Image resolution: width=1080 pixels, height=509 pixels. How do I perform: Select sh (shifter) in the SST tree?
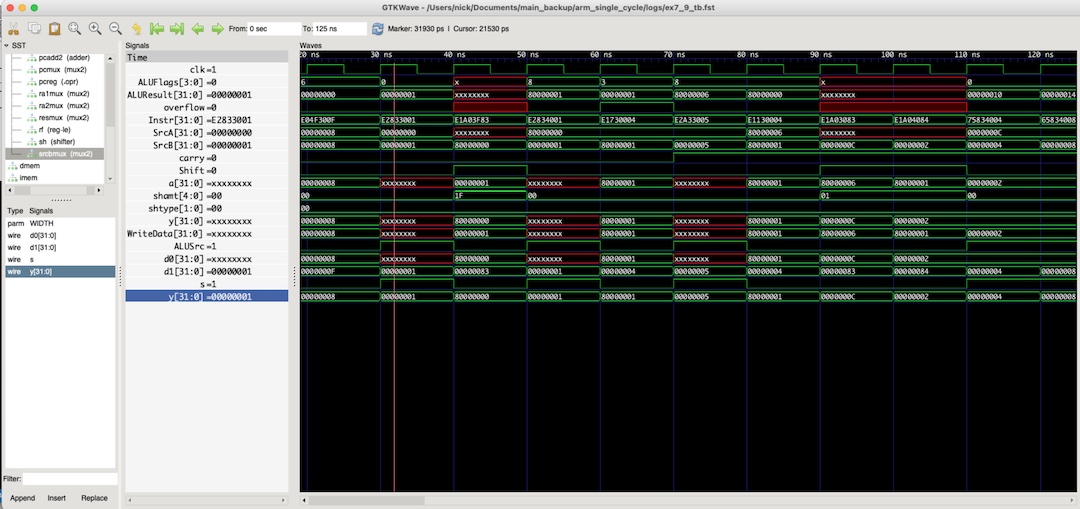click(x=54, y=142)
